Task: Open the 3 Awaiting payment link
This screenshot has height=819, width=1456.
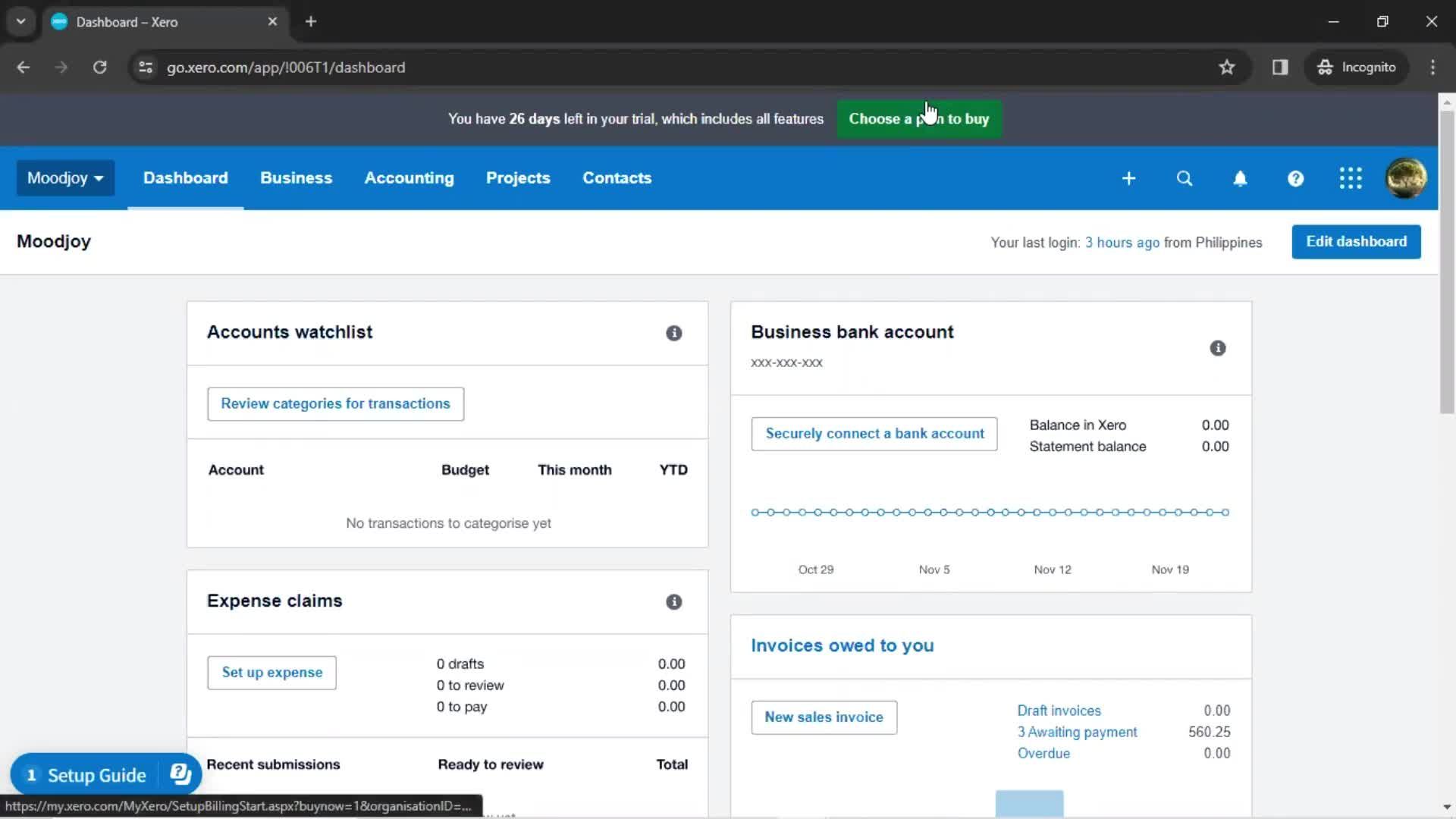Action: pyautogui.click(x=1077, y=732)
